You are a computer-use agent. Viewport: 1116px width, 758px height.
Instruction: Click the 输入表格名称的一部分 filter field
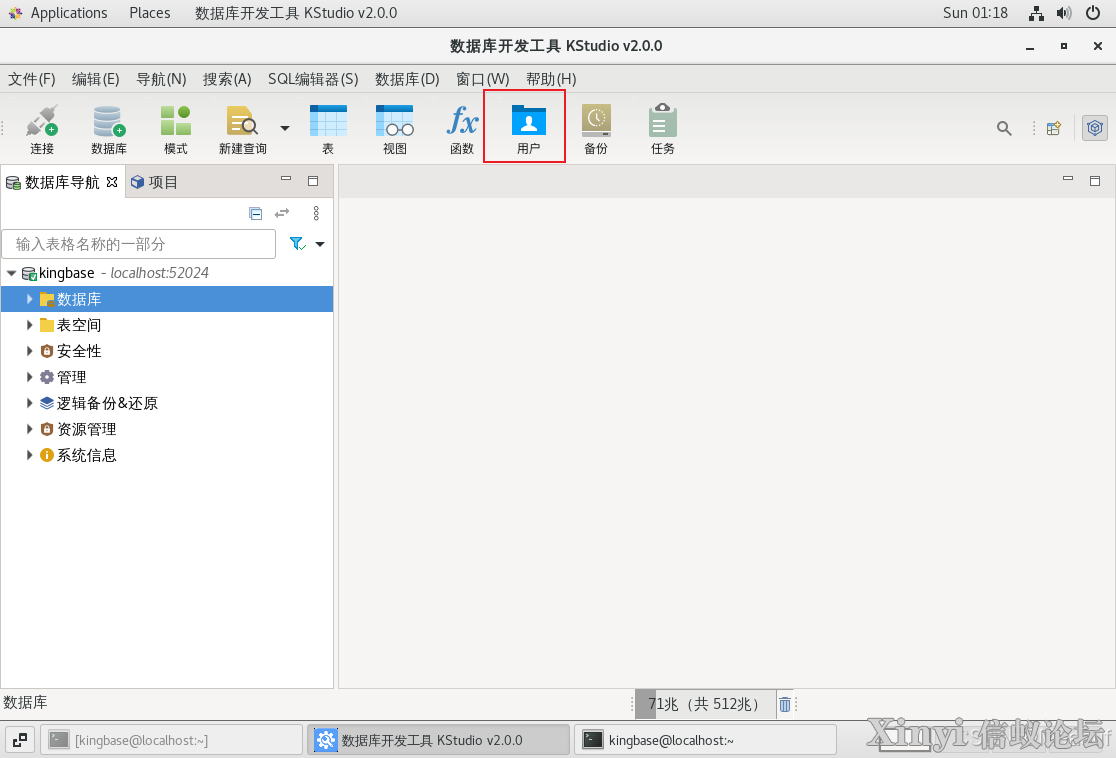(139, 244)
